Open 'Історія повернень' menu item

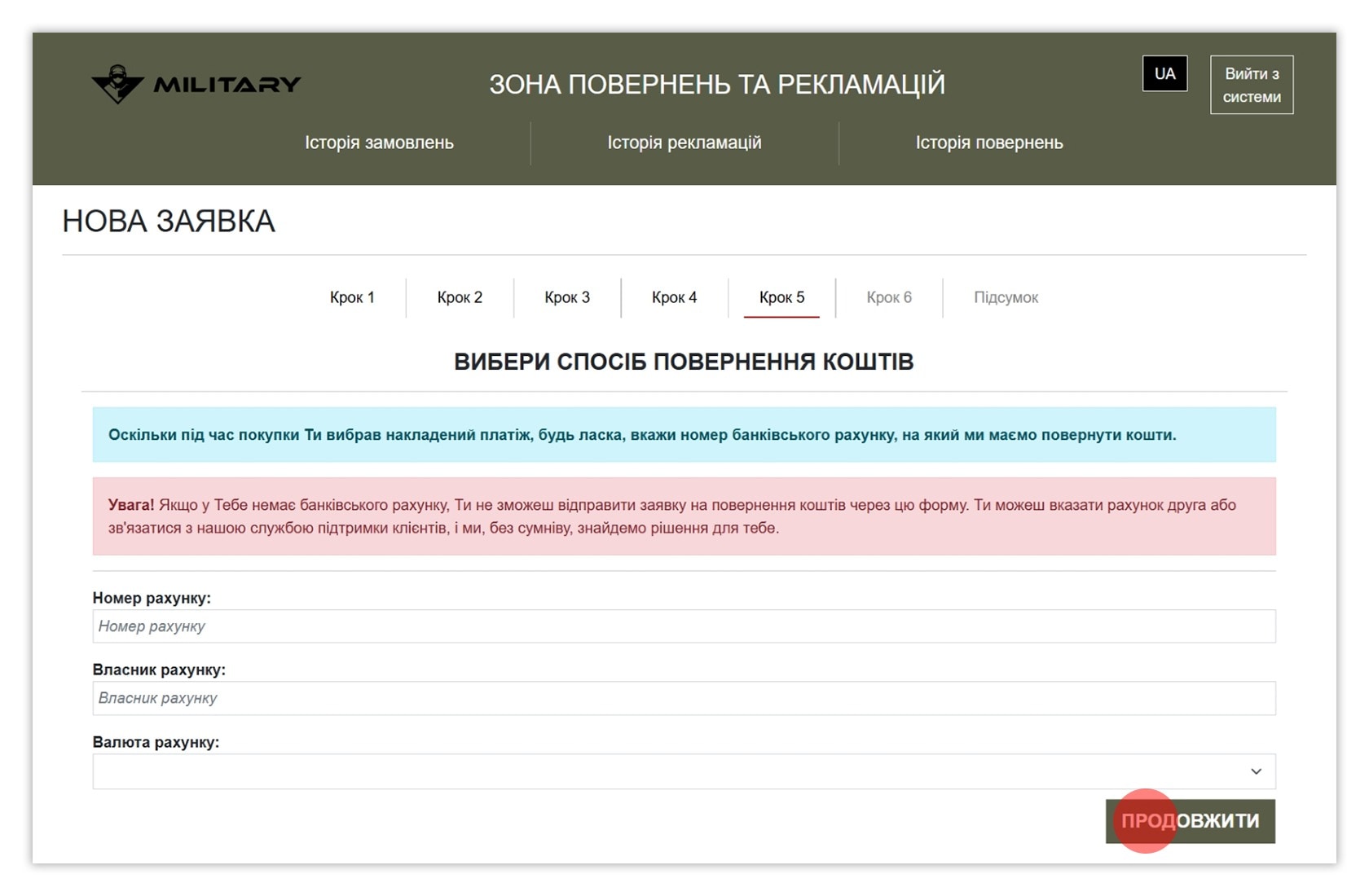coord(989,143)
